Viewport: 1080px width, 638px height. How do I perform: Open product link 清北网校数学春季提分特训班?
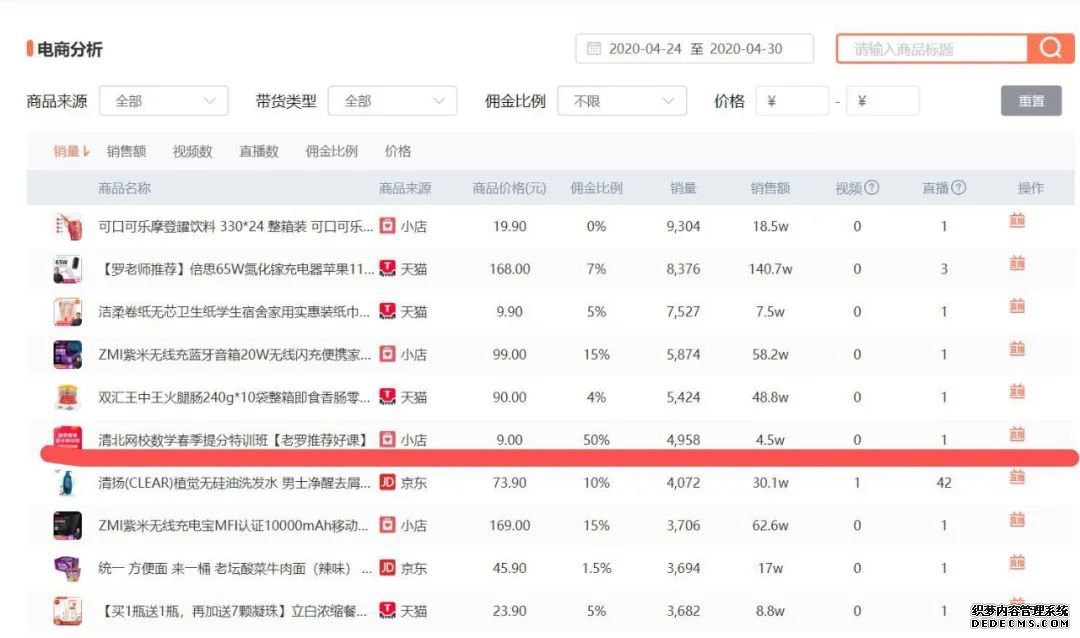(233, 440)
